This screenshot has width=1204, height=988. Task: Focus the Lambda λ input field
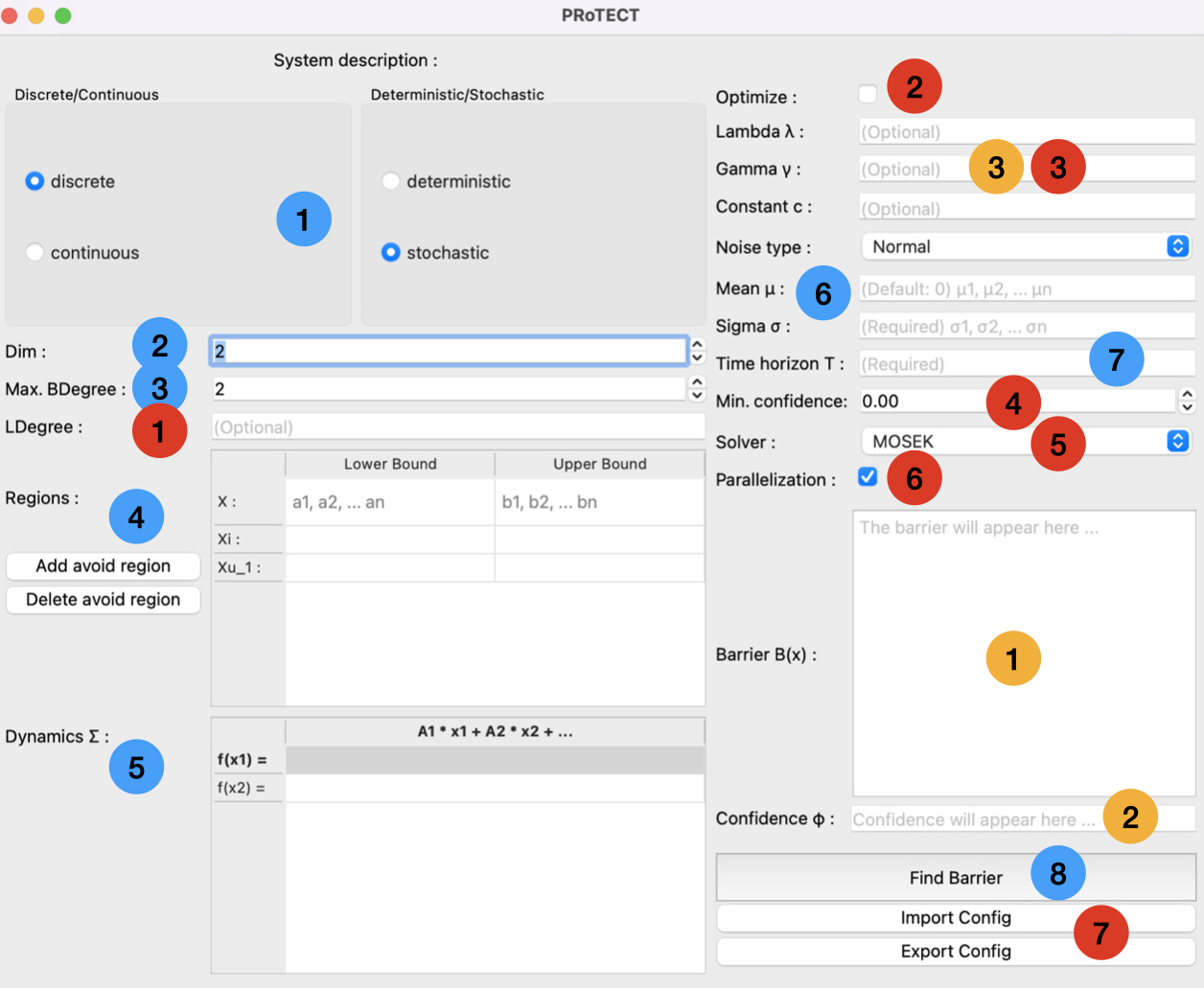(1026, 132)
